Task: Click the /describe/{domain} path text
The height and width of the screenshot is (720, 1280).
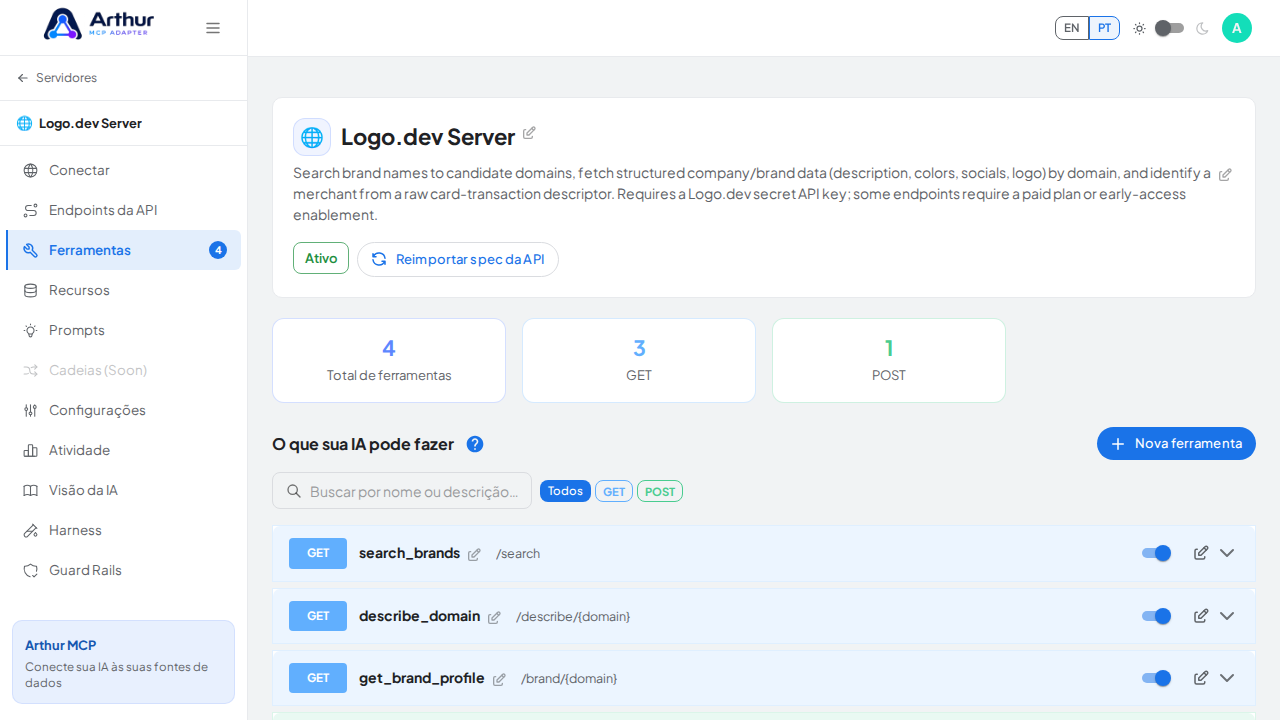Action: [x=573, y=617]
